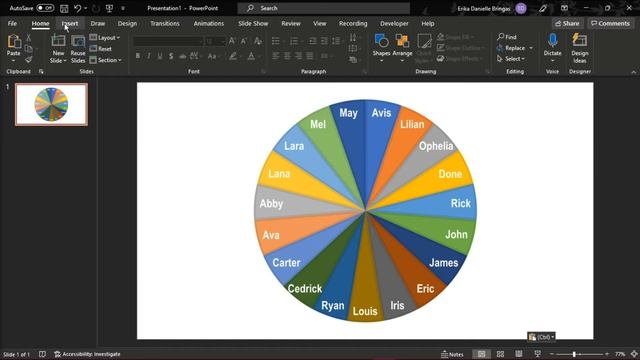Switch to the Developer tab

tap(394, 24)
